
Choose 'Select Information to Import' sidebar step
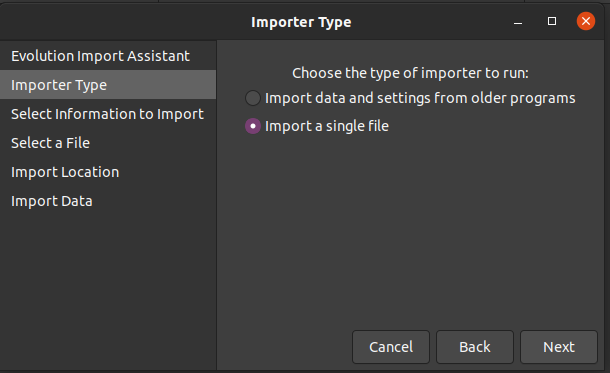coord(108,114)
